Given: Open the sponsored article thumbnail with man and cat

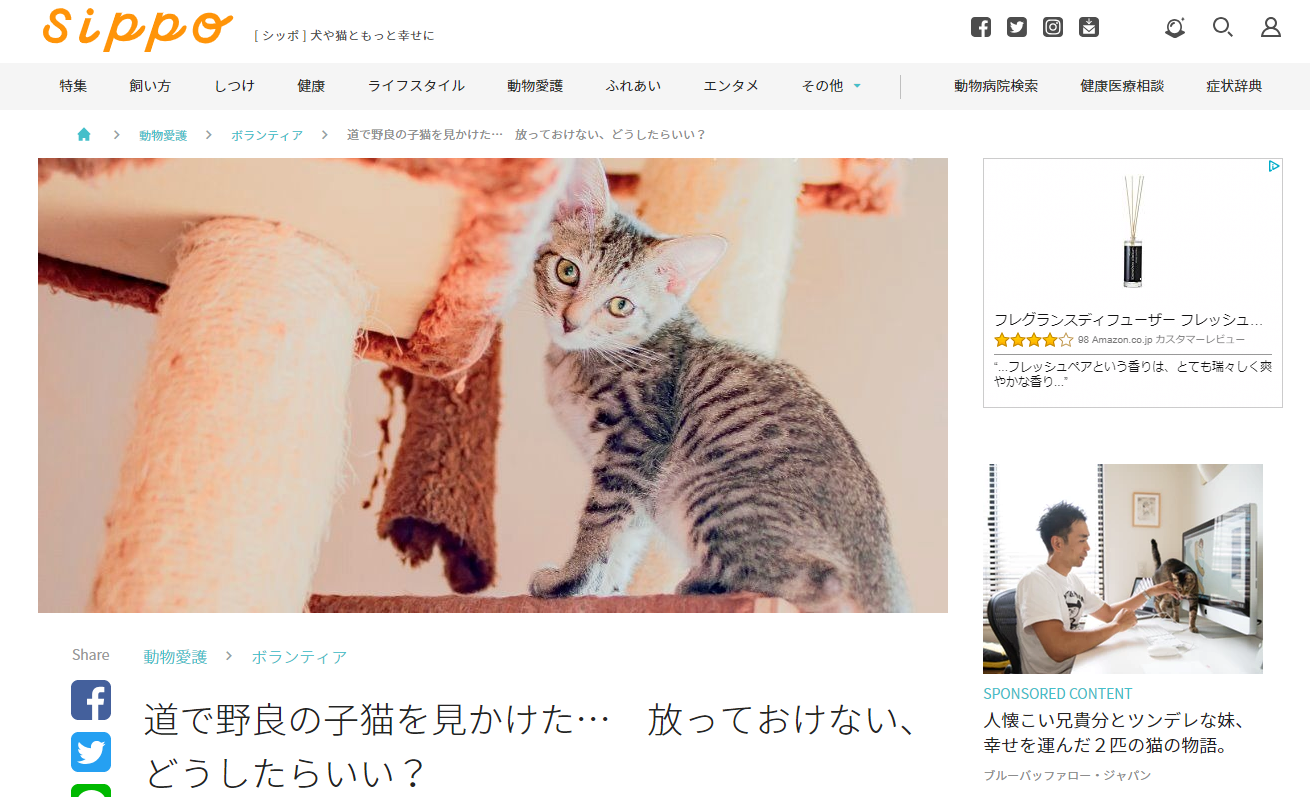Looking at the screenshot, I should (1123, 568).
